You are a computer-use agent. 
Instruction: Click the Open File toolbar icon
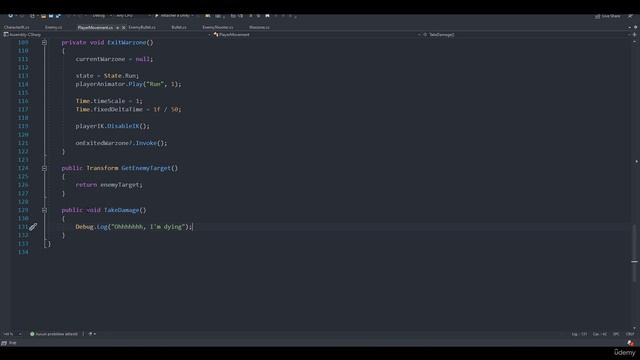click(43, 16)
